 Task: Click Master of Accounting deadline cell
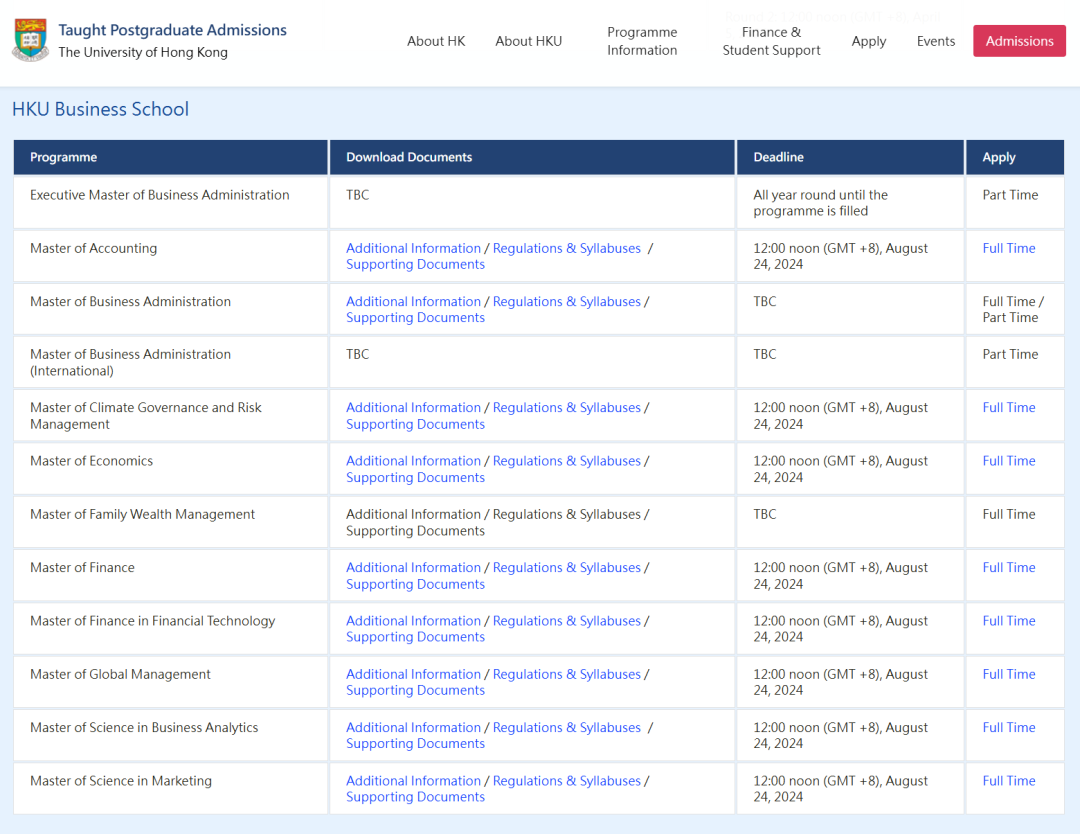(x=850, y=256)
